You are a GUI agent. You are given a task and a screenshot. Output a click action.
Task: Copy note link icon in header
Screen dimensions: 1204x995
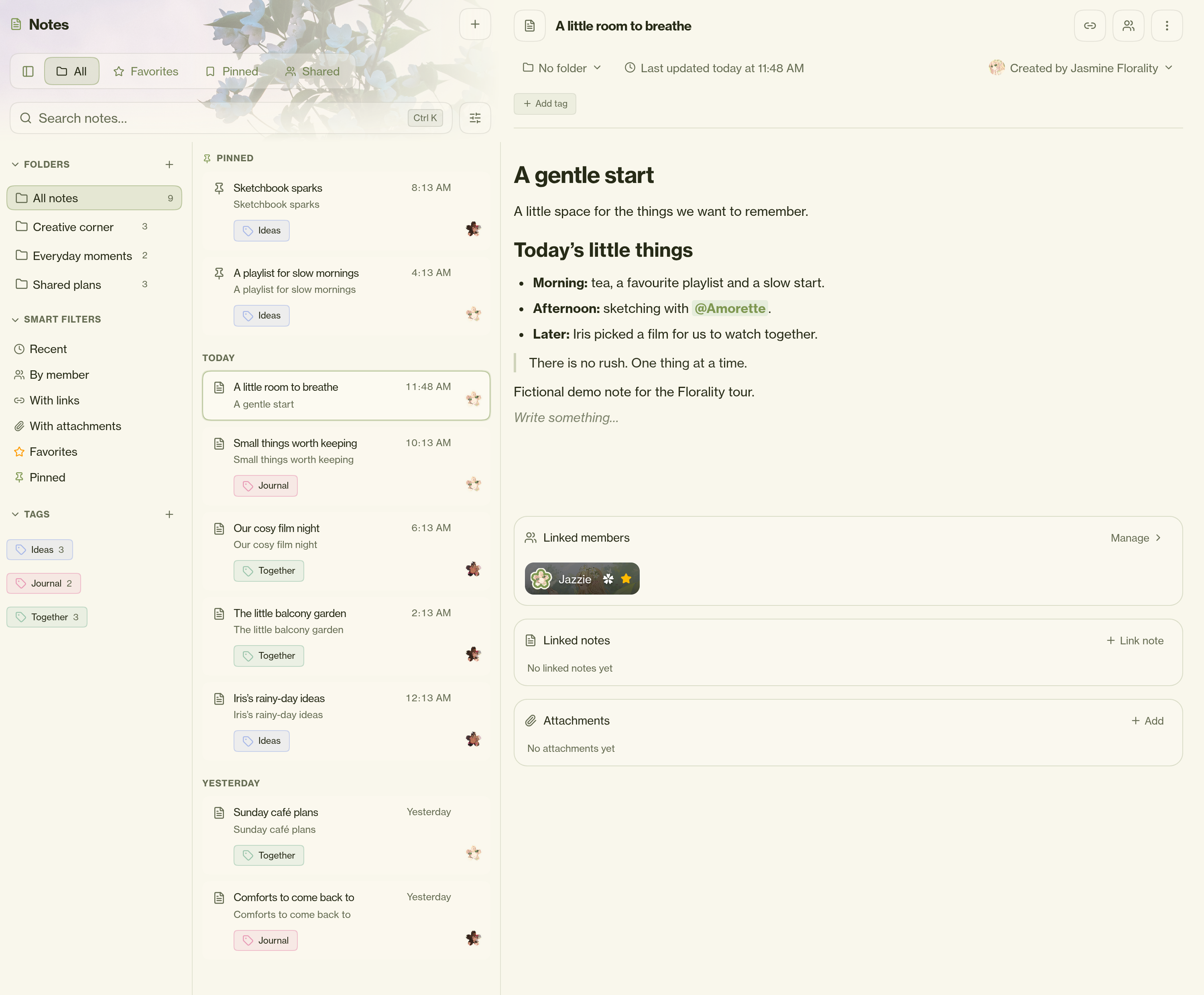[1089, 26]
